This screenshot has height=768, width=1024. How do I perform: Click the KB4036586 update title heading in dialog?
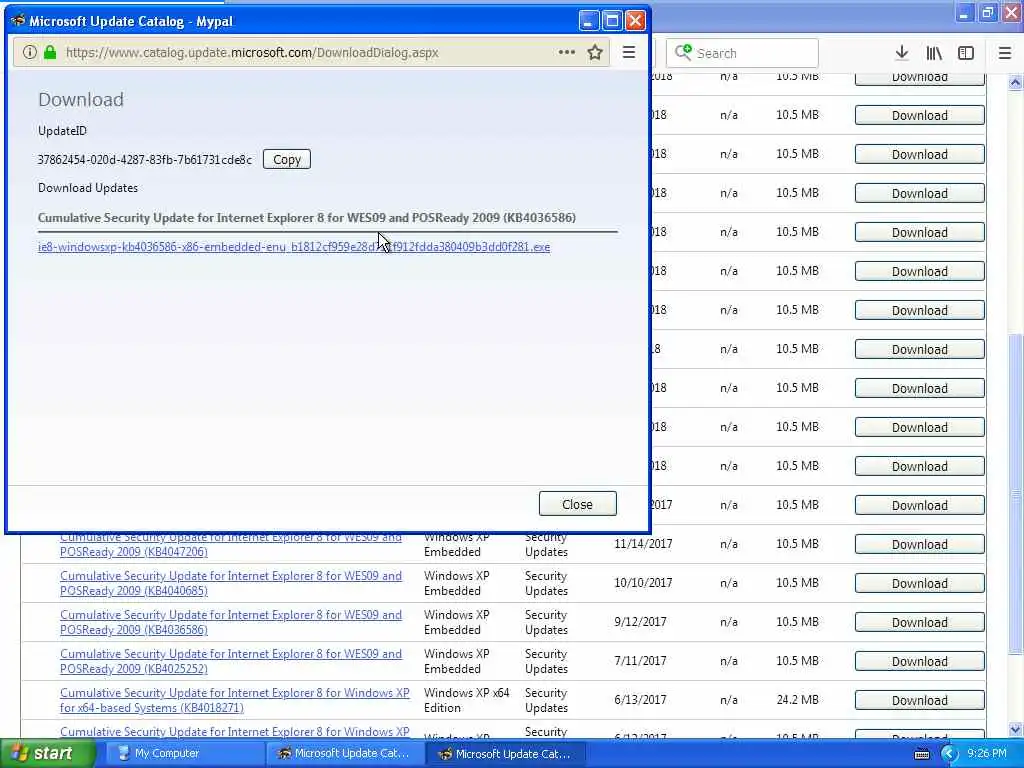pyautogui.click(x=307, y=217)
